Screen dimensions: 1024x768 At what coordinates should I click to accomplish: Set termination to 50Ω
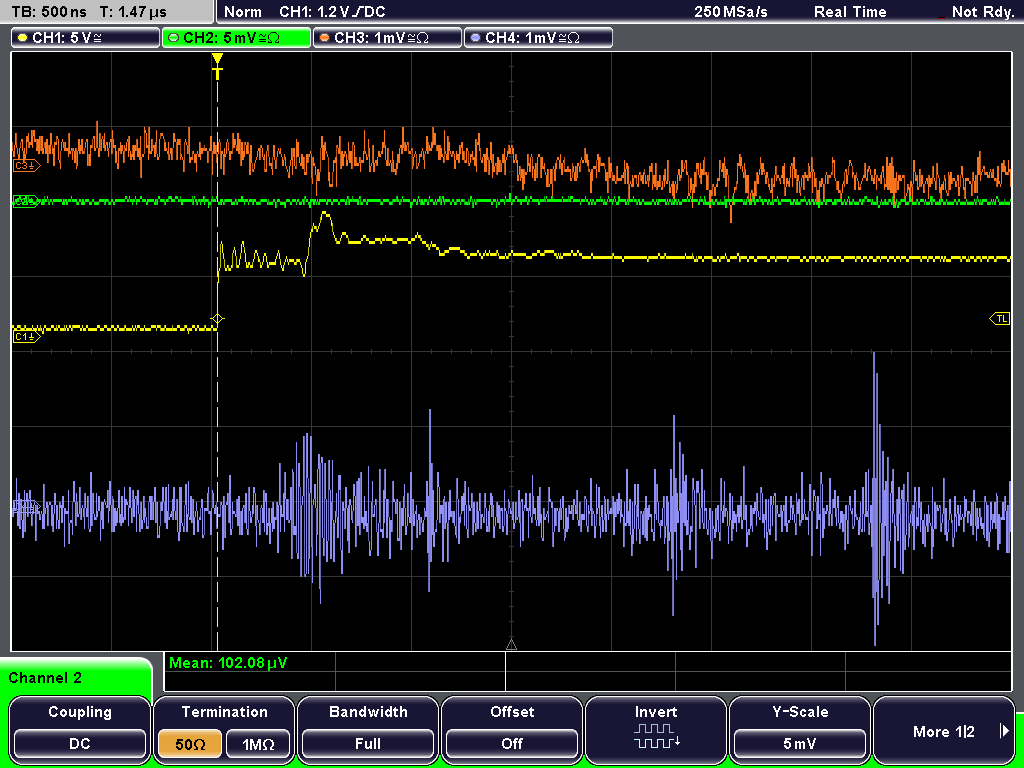pyautogui.click(x=190, y=744)
